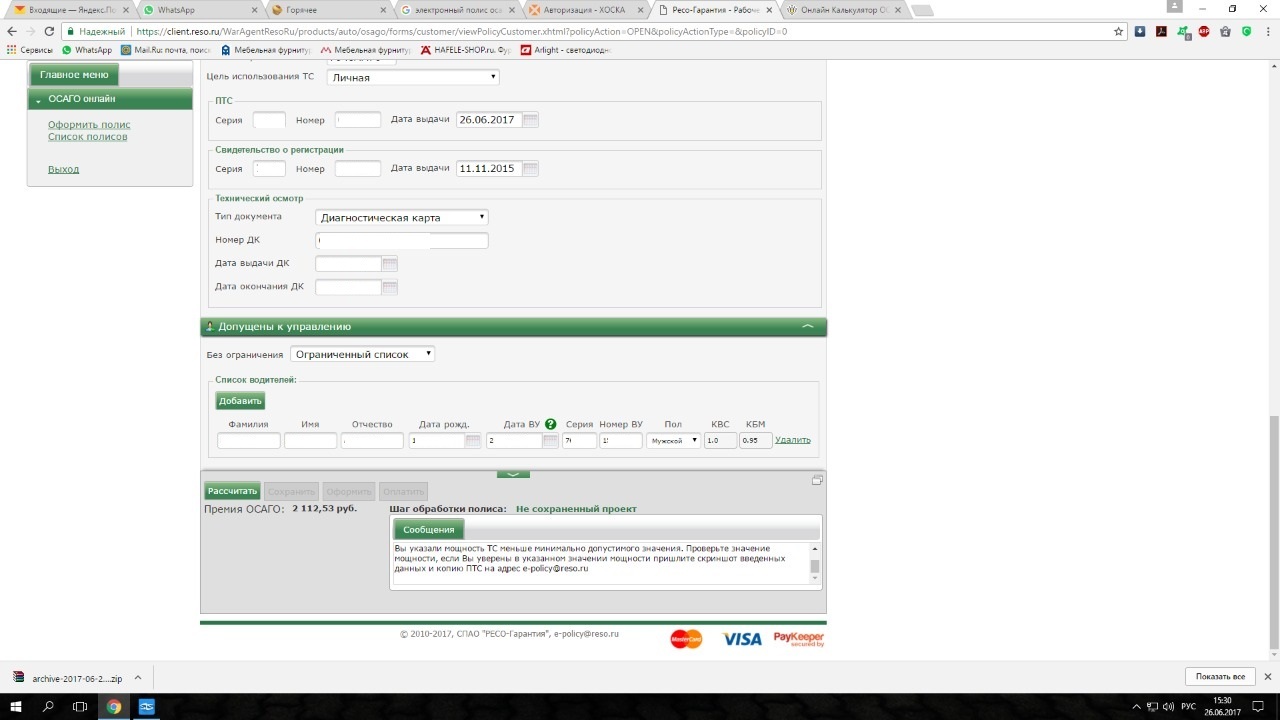This screenshot has width=1280, height=720.
Task: Switch to Онлайн Калькулятор tab
Action: coord(843,9)
